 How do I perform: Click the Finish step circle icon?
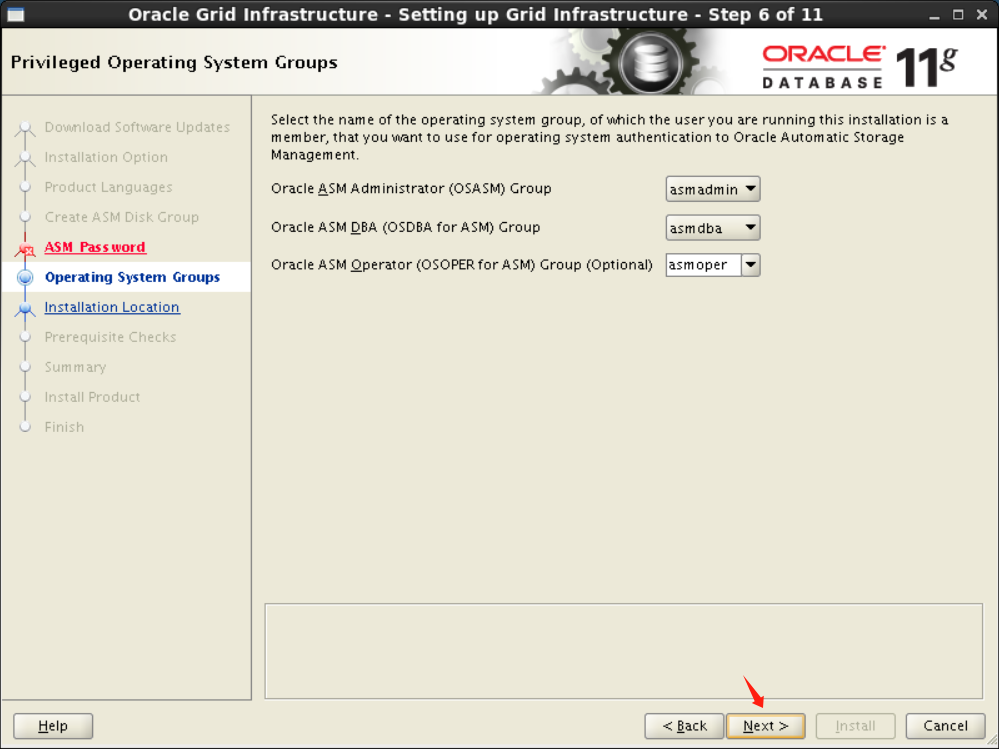coord(26,427)
